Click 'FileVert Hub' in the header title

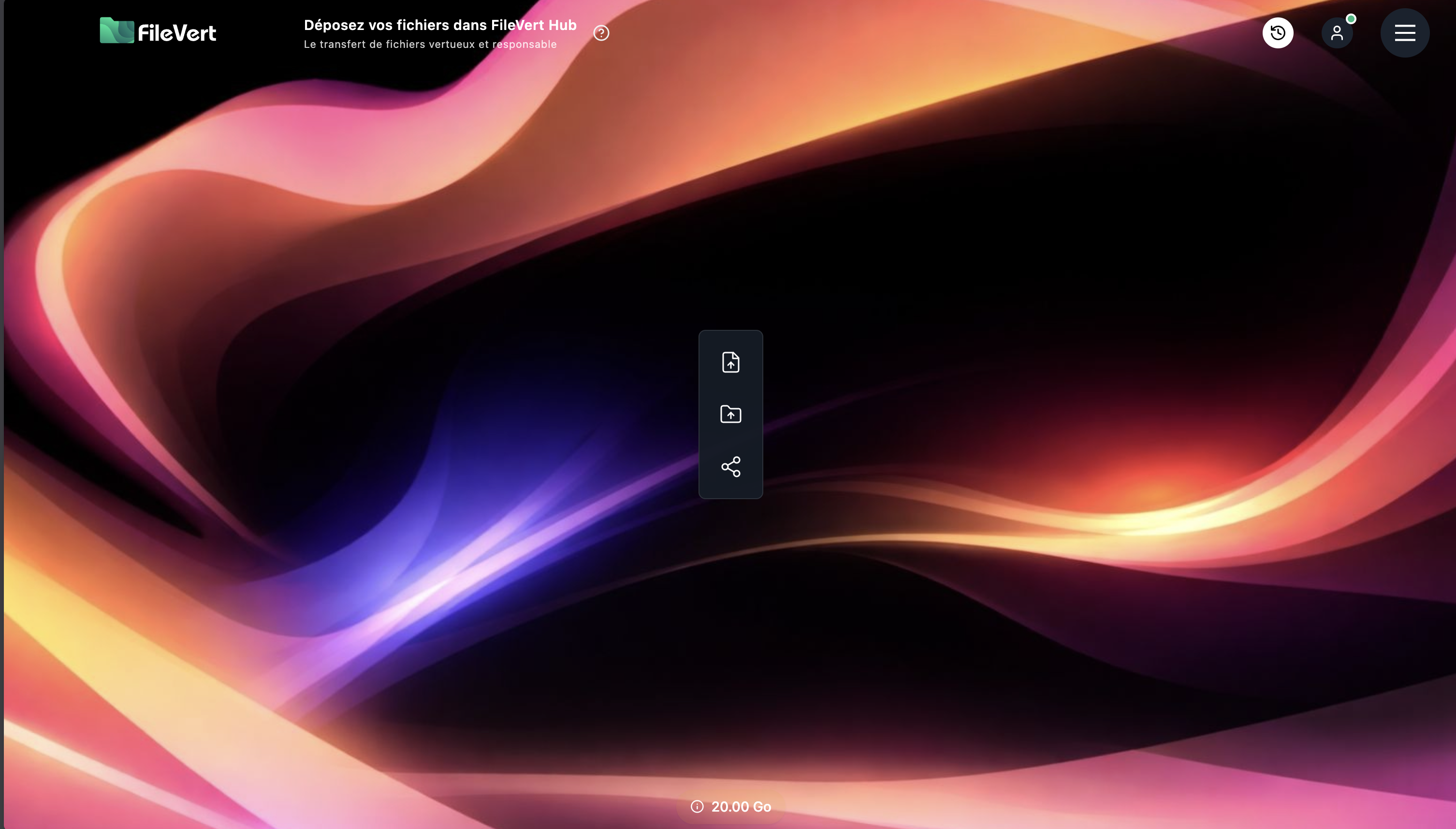click(x=533, y=25)
